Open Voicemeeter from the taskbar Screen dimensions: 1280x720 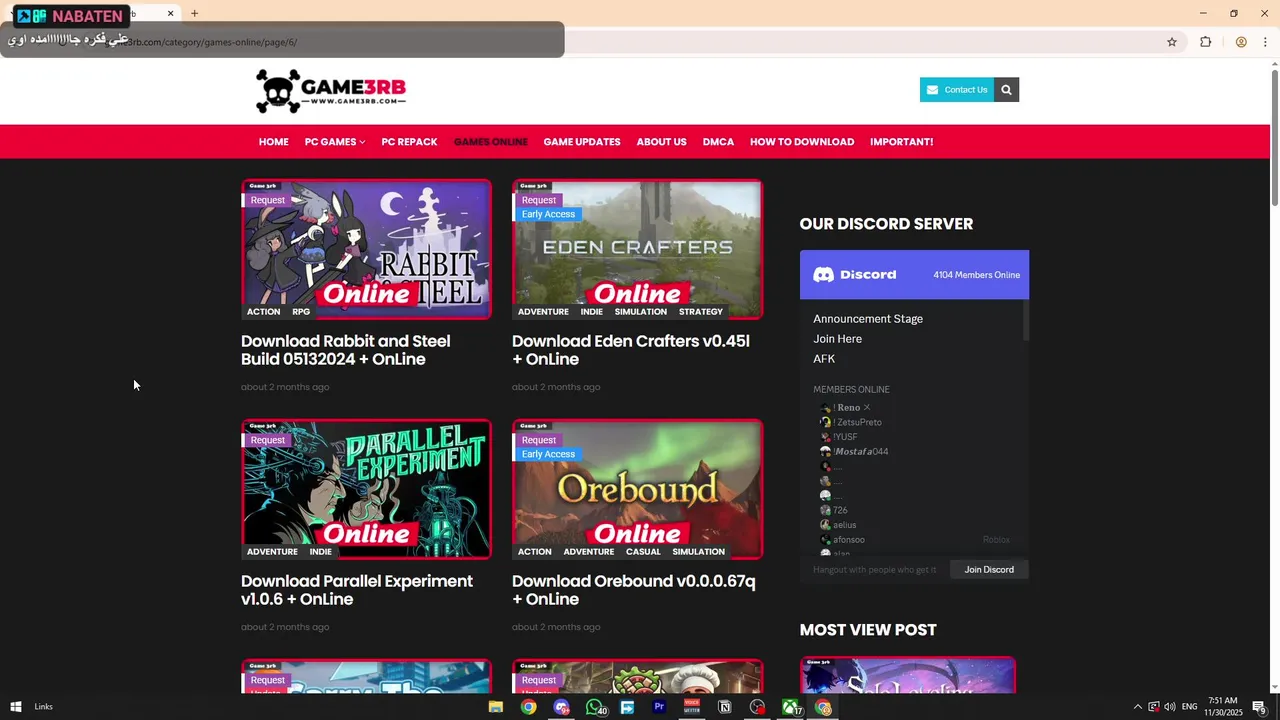point(692,707)
